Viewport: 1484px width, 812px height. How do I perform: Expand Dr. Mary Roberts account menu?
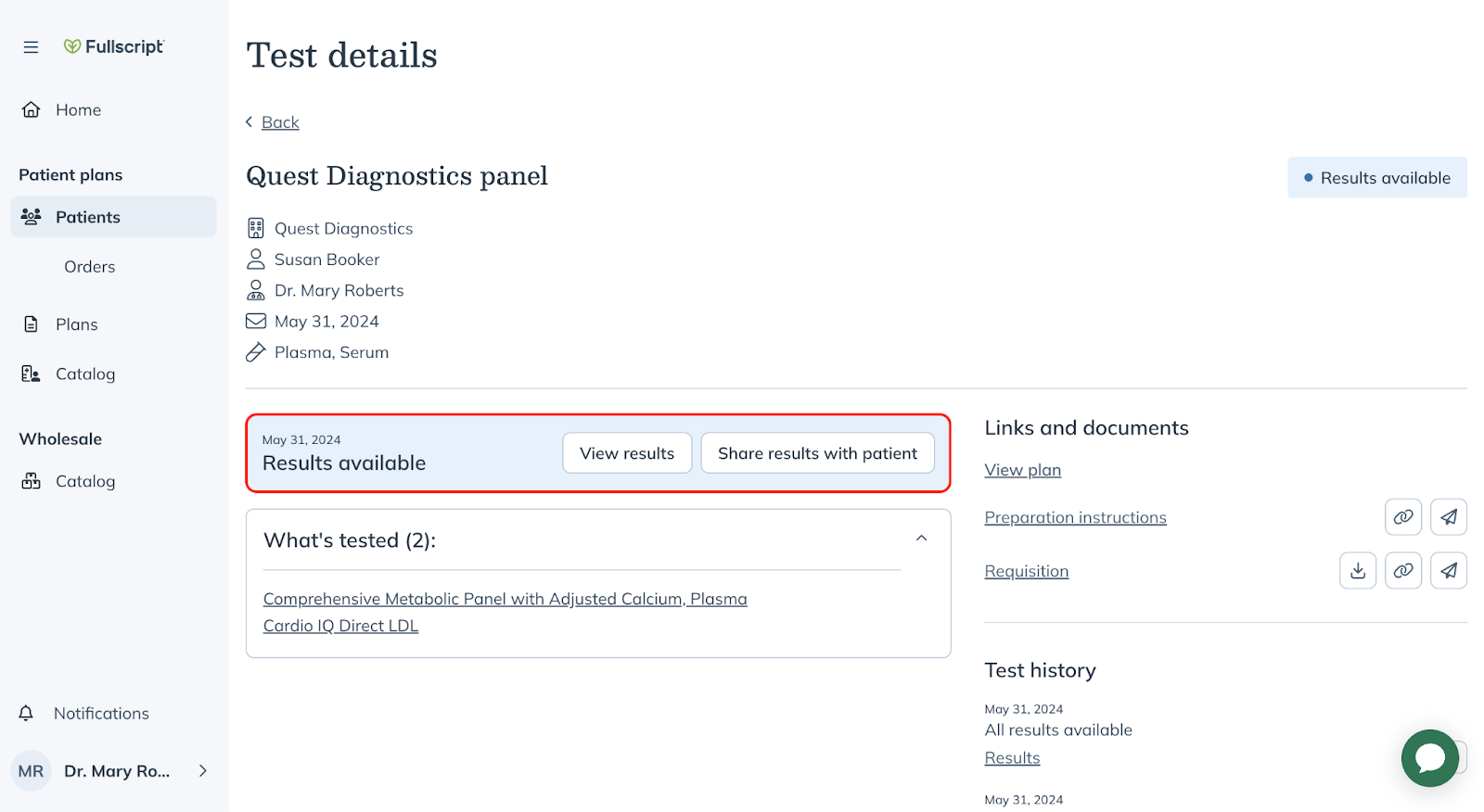pos(202,771)
